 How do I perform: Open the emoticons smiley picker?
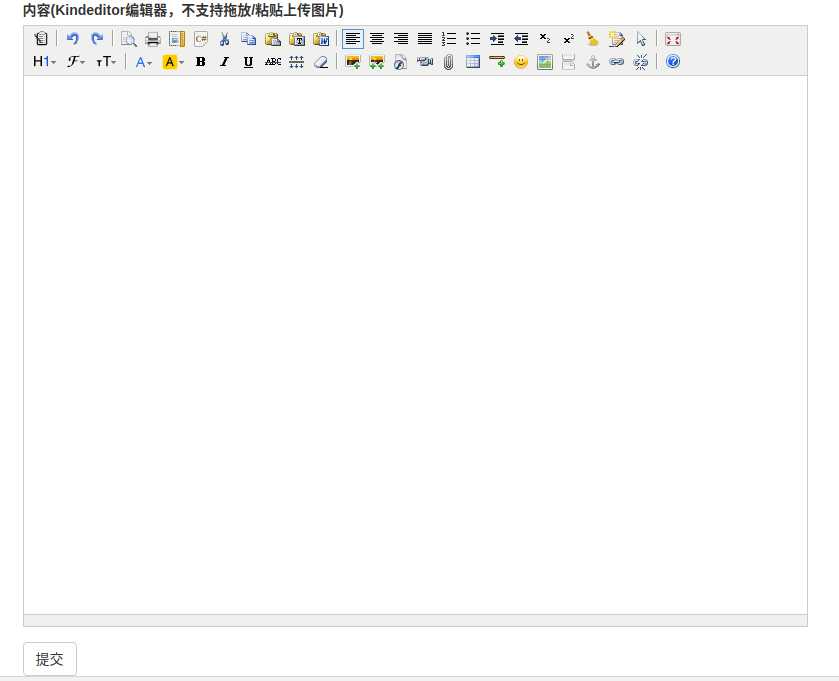tap(521, 62)
